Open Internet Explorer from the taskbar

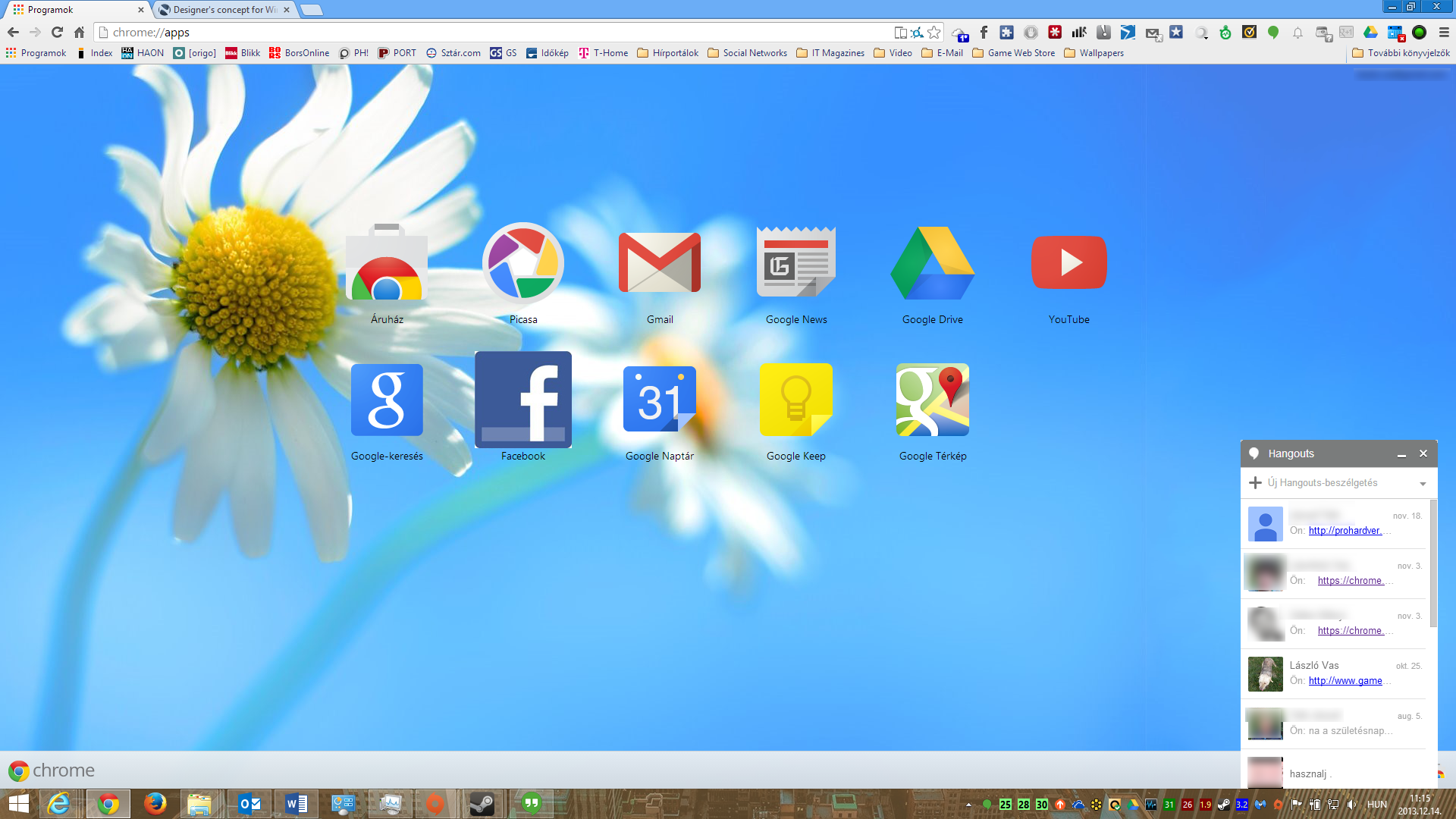coord(58,804)
